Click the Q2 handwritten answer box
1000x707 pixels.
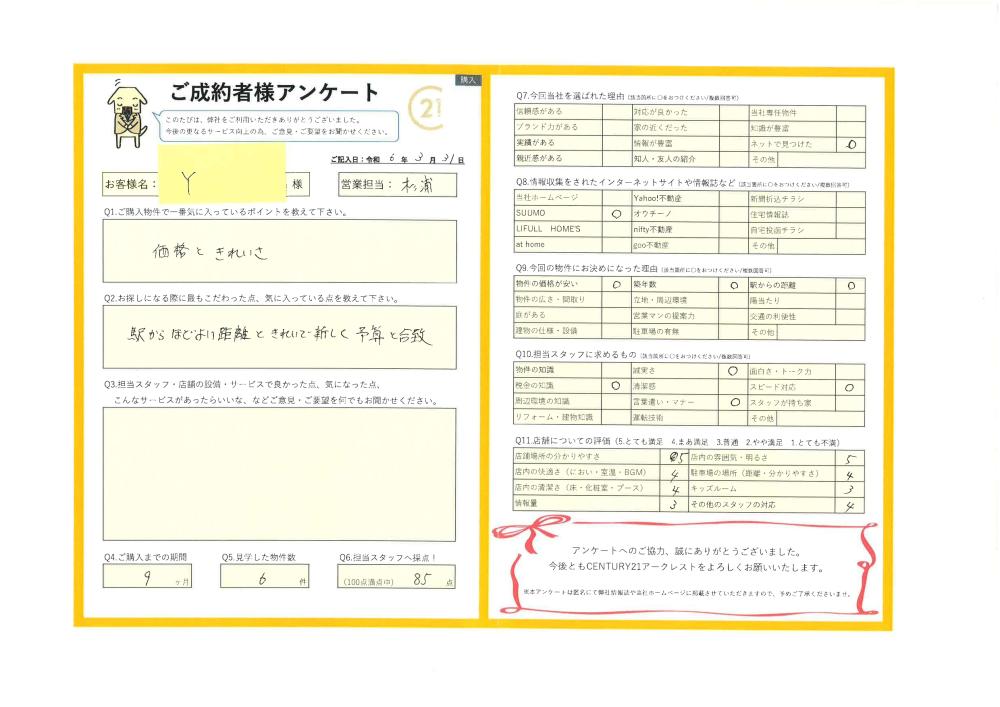(279, 338)
